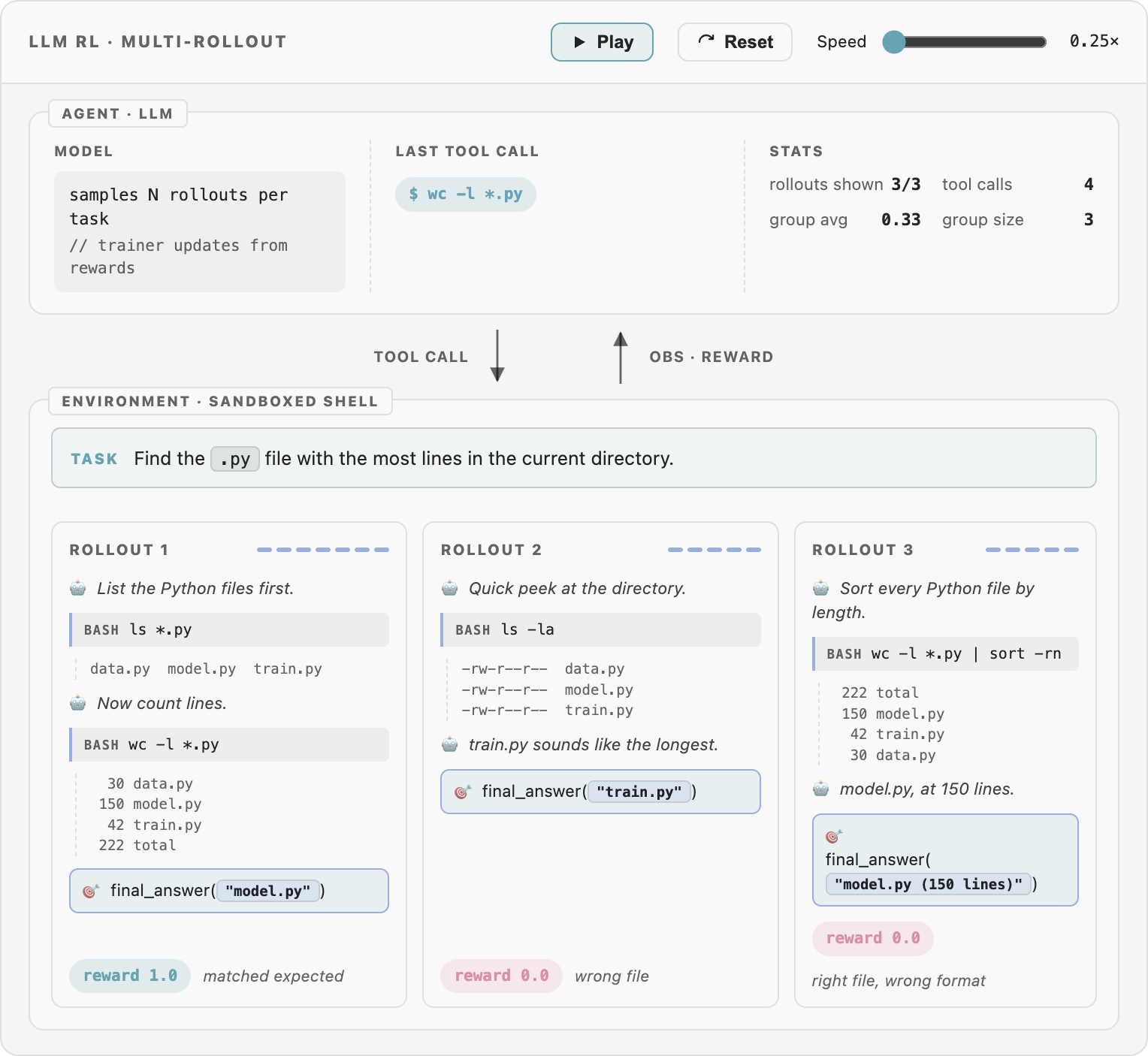Click the 'BASH ls *.py' command block

pyautogui.click(x=229, y=629)
